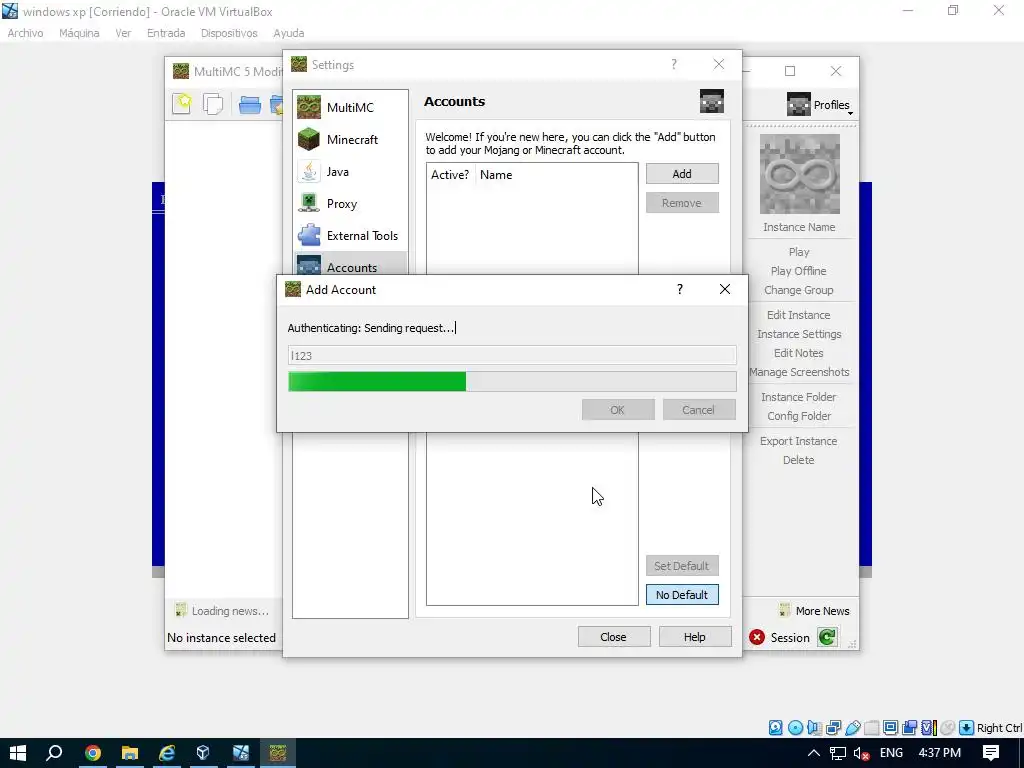Open the Máquina menu in VirtualBox
The width and height of the screenshot is (1024, 768).
click(79, 33)
